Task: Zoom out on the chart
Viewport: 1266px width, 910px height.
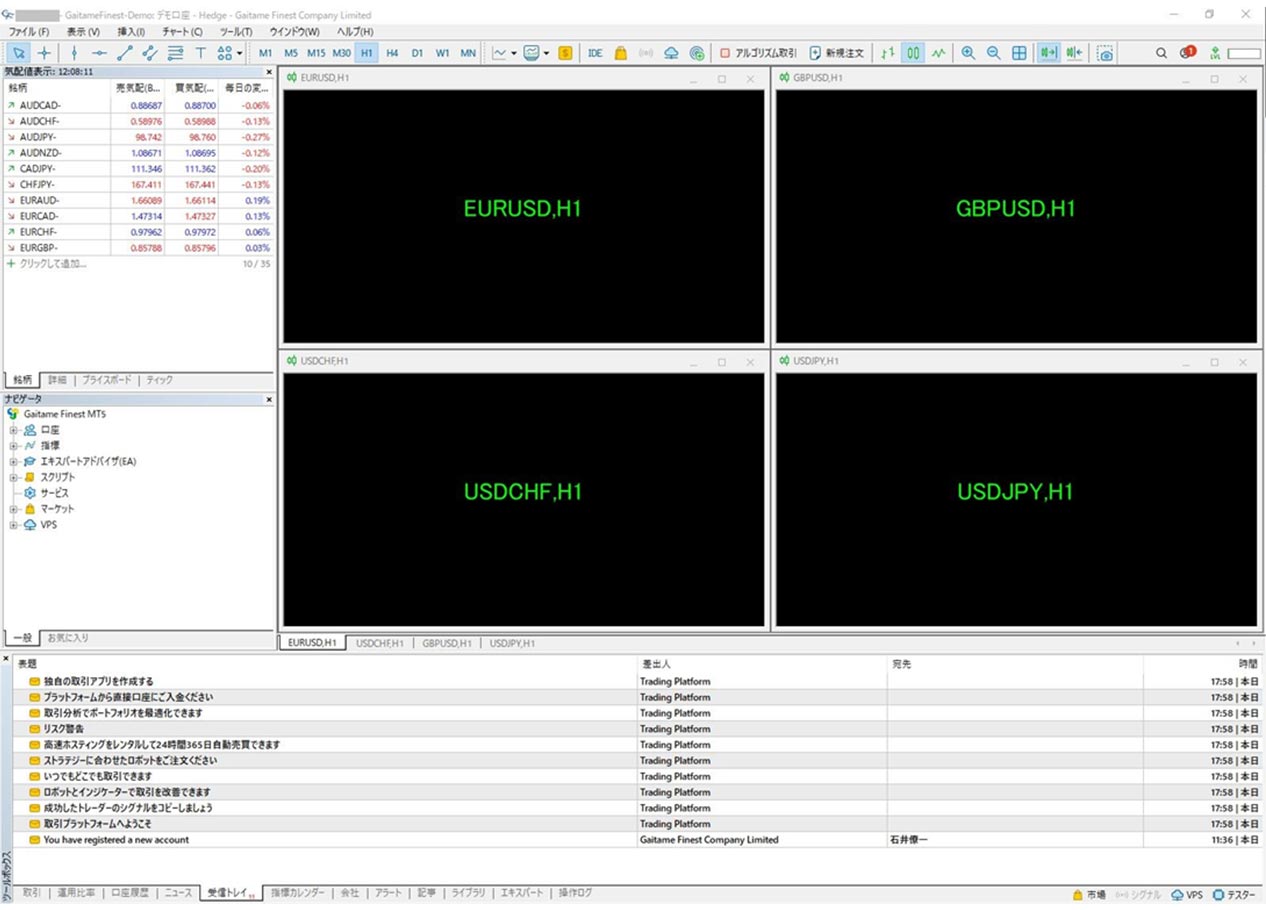Action: [x=993, y=53]
